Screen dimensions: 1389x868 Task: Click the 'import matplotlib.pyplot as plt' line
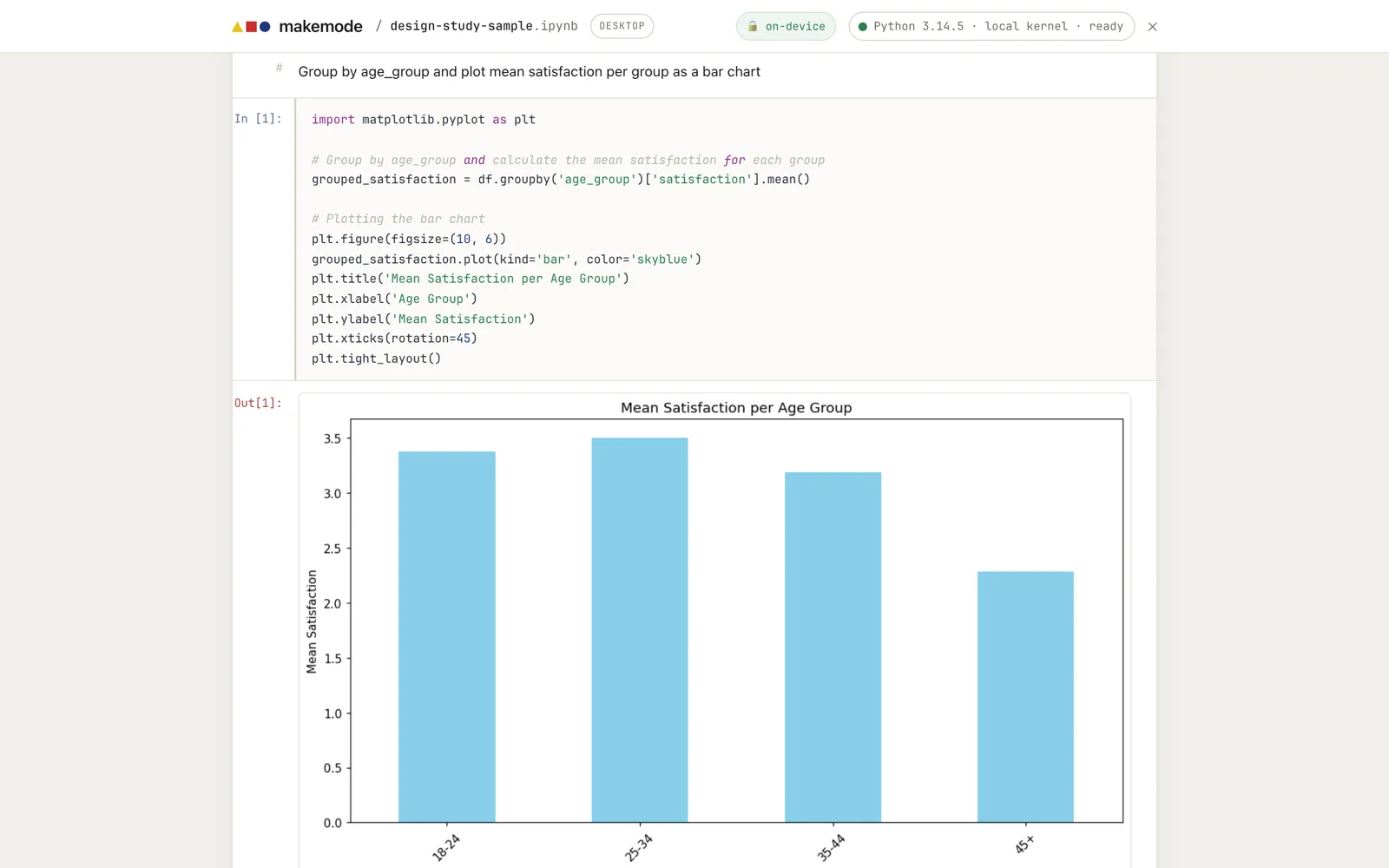tap(424, 120)
